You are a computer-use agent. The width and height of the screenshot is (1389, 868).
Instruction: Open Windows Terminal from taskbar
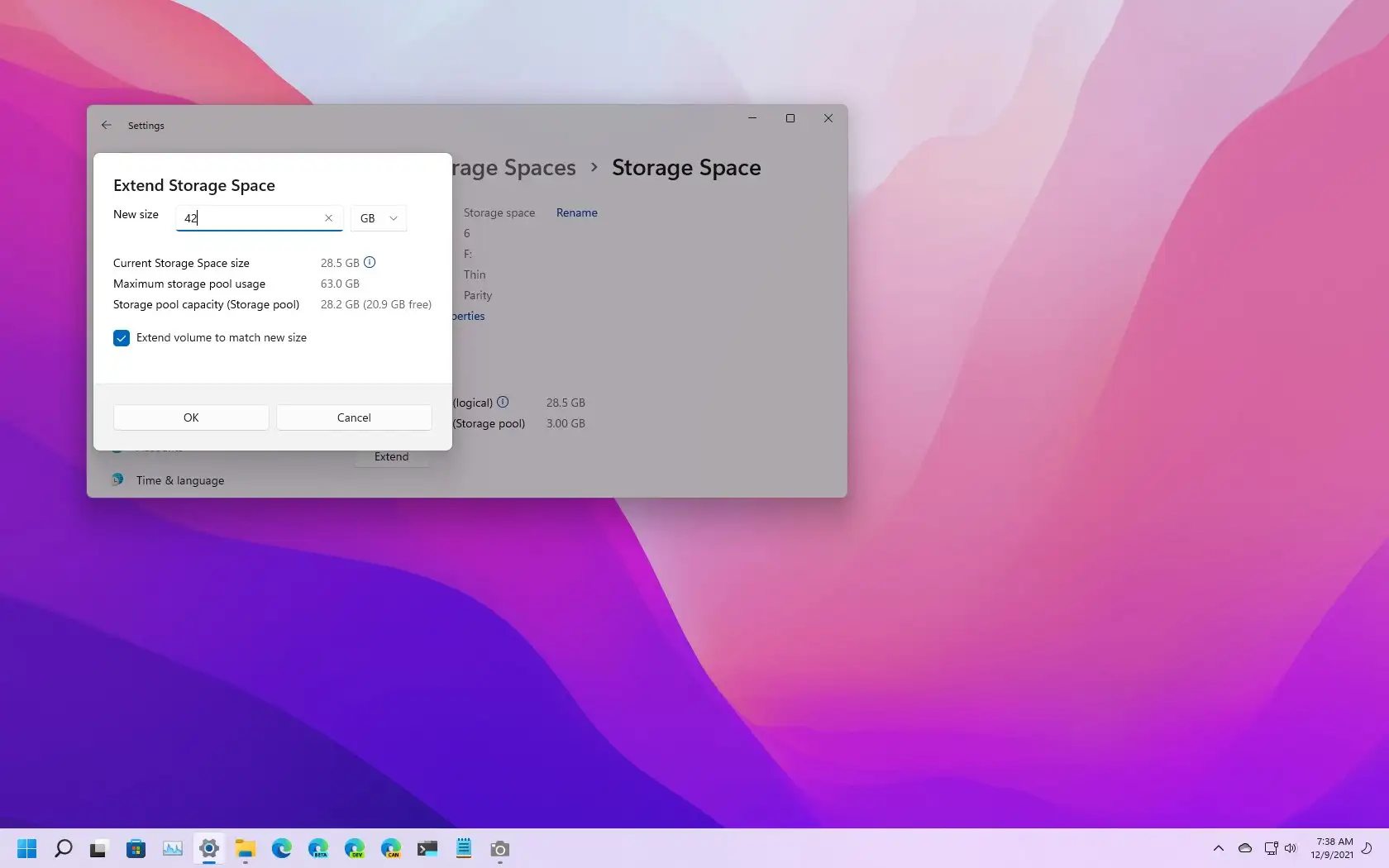click(427, 849)
